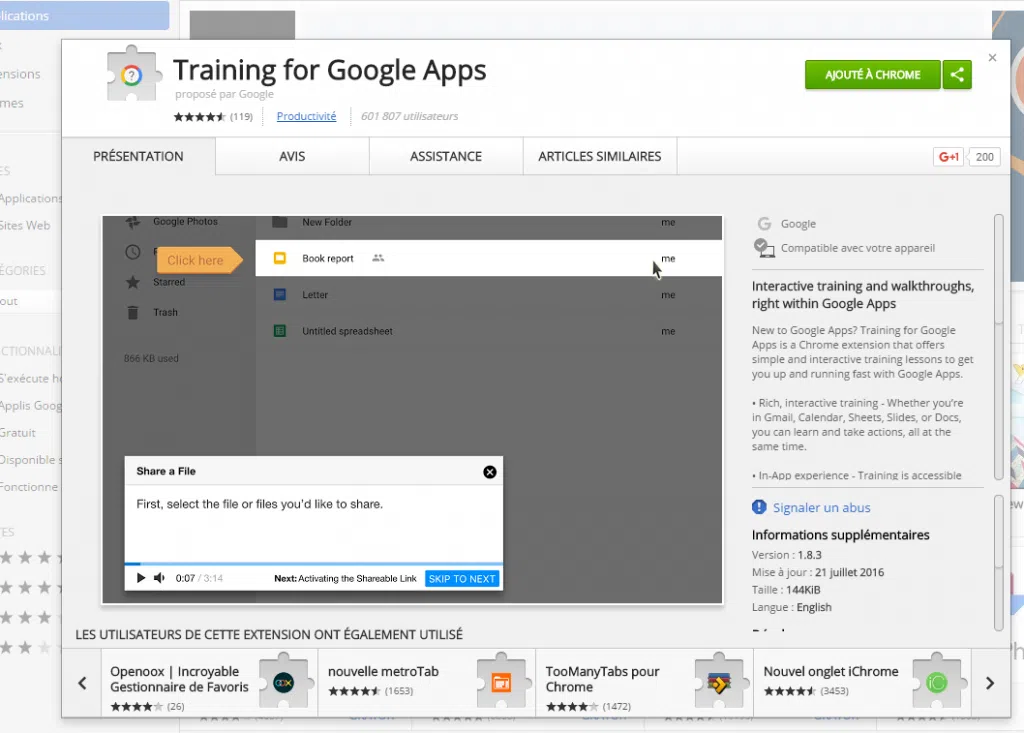1024x733 pixels.
Task: Click Sites Web in background store sidebar
Action: (x=25, y=225)
